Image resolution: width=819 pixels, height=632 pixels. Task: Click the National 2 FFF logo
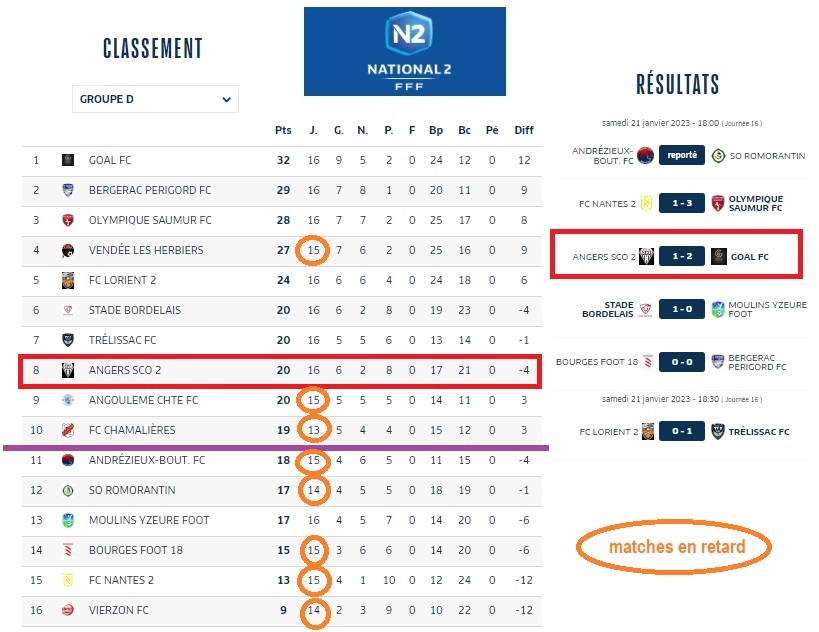click(405, 52)
